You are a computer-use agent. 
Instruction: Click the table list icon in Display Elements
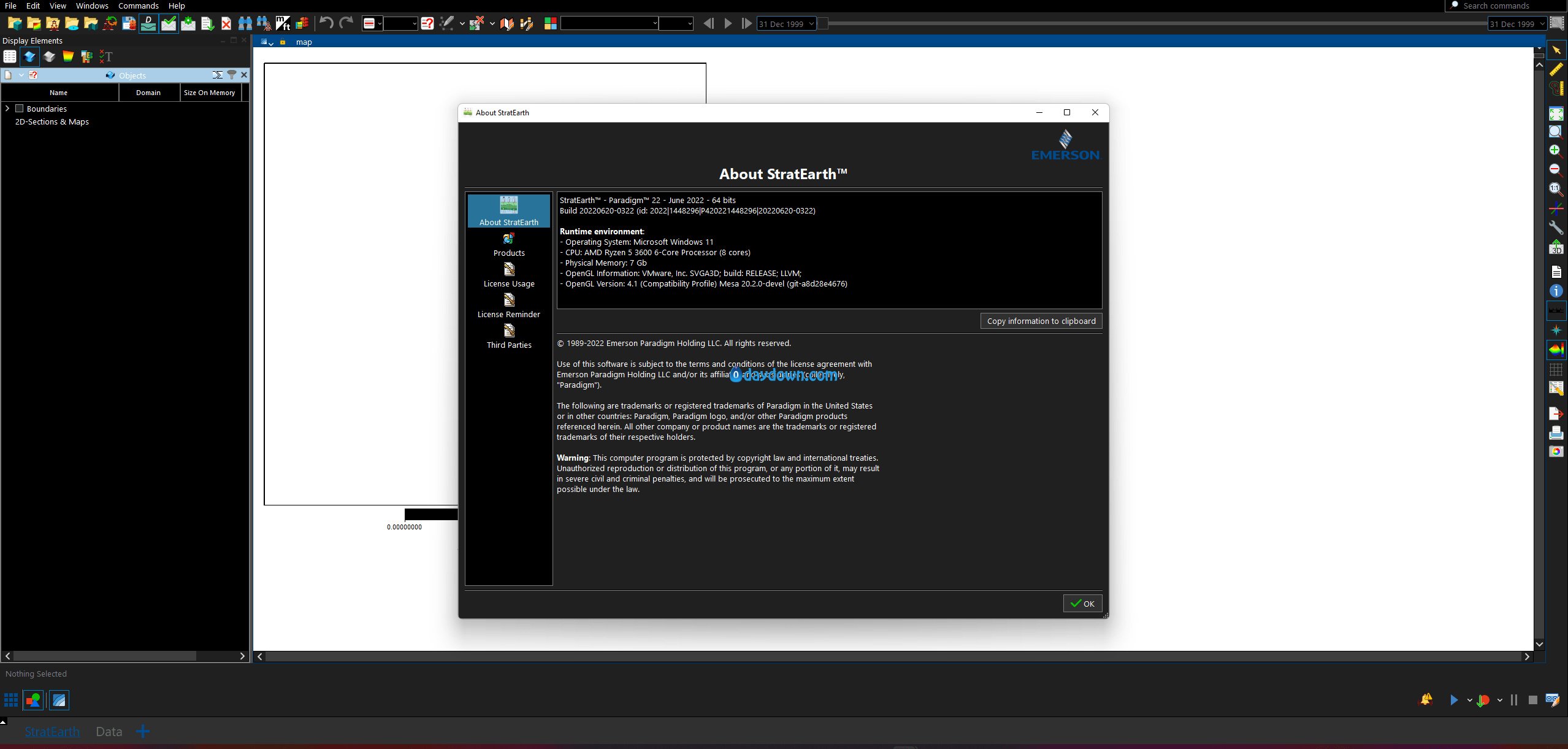click(x=10, y=56)
